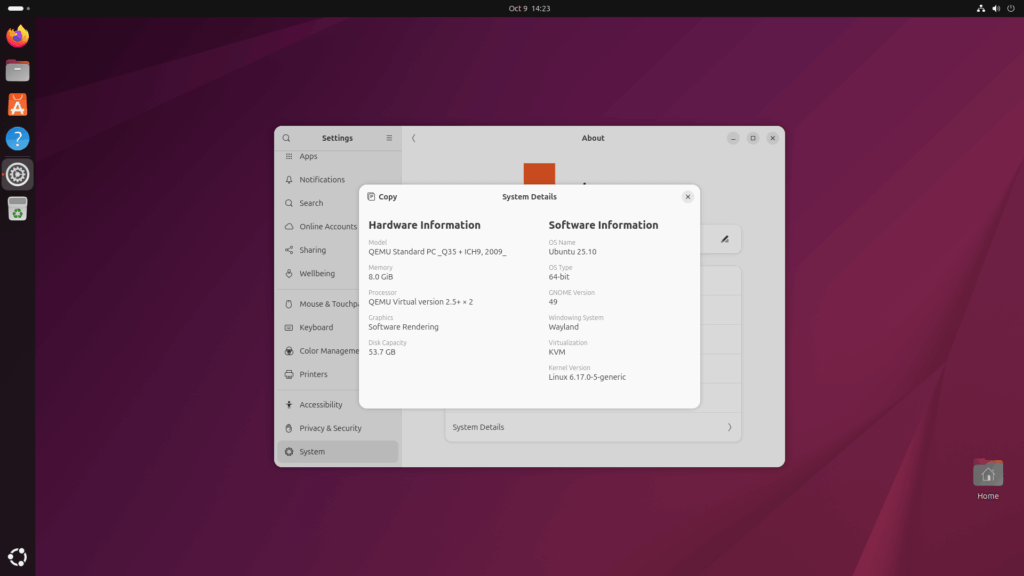Click the clock showing Oct 9 14:23

(529, 8)
